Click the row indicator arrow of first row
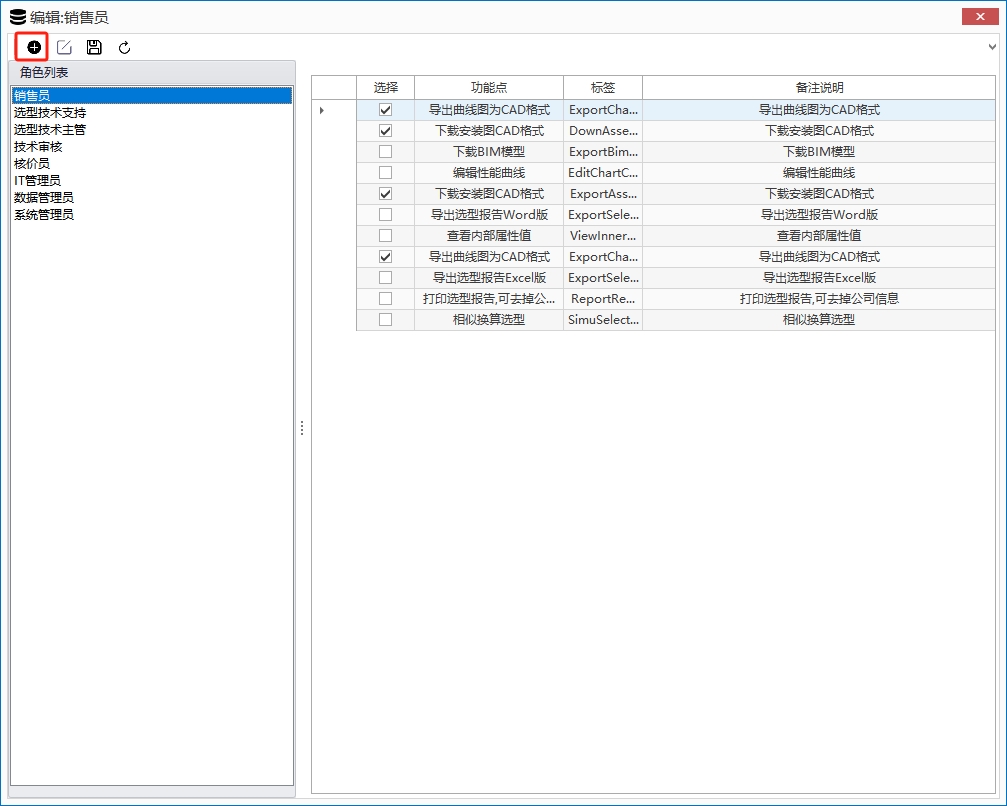The height and width of the screenshot is (806, 1007). [322, 110]
